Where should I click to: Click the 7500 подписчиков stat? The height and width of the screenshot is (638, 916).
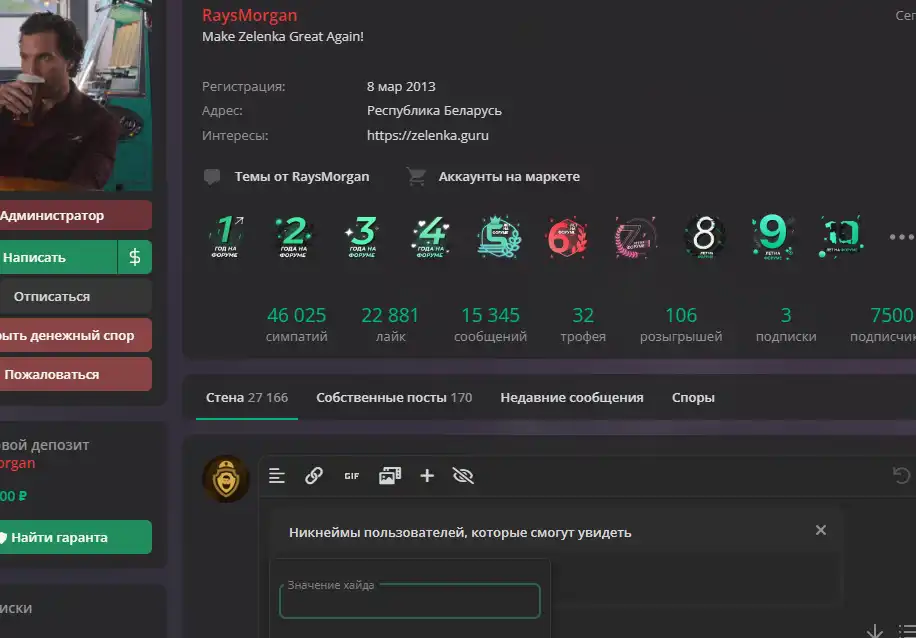click(883, 325)
